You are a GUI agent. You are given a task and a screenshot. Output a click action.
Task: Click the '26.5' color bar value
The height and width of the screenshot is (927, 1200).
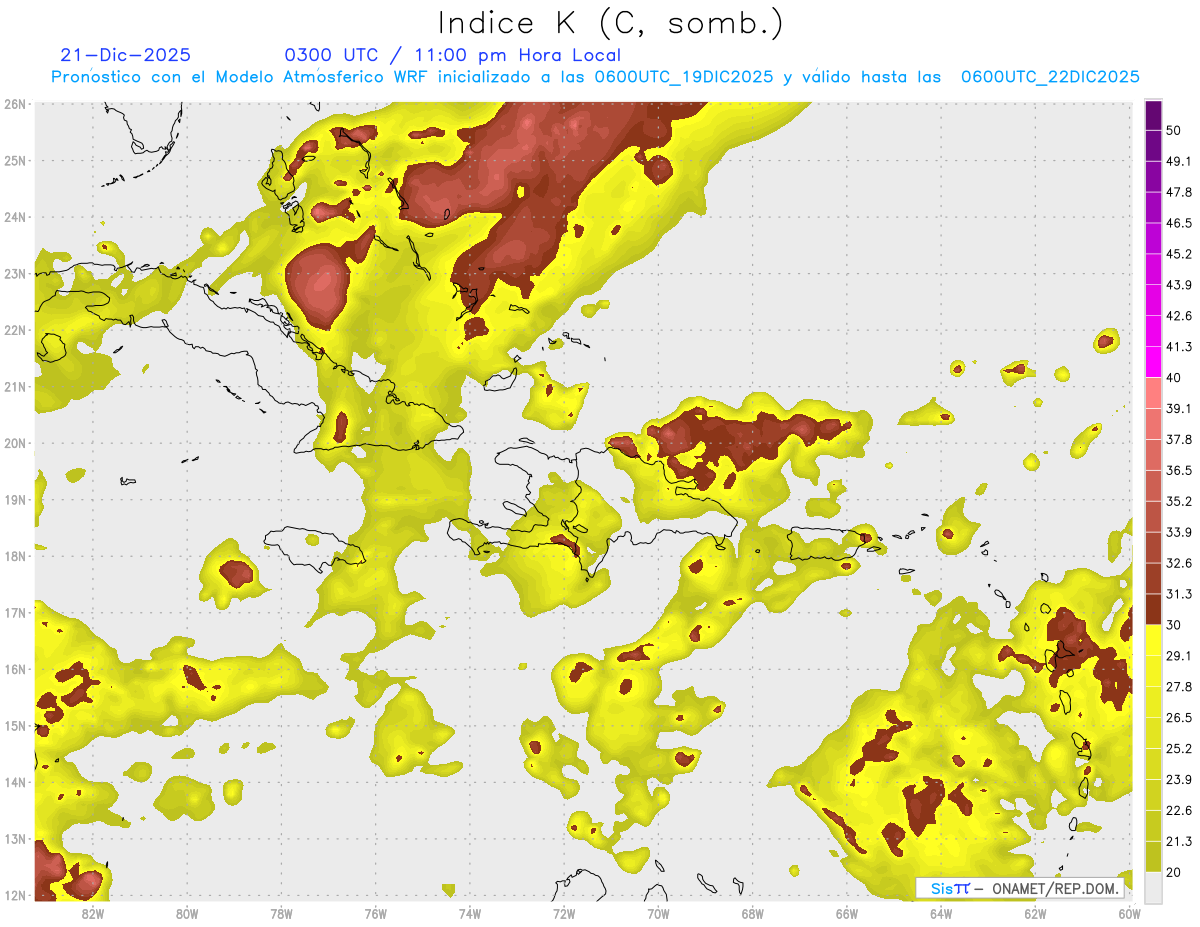pyautogui.click(x=1179, y=717)
